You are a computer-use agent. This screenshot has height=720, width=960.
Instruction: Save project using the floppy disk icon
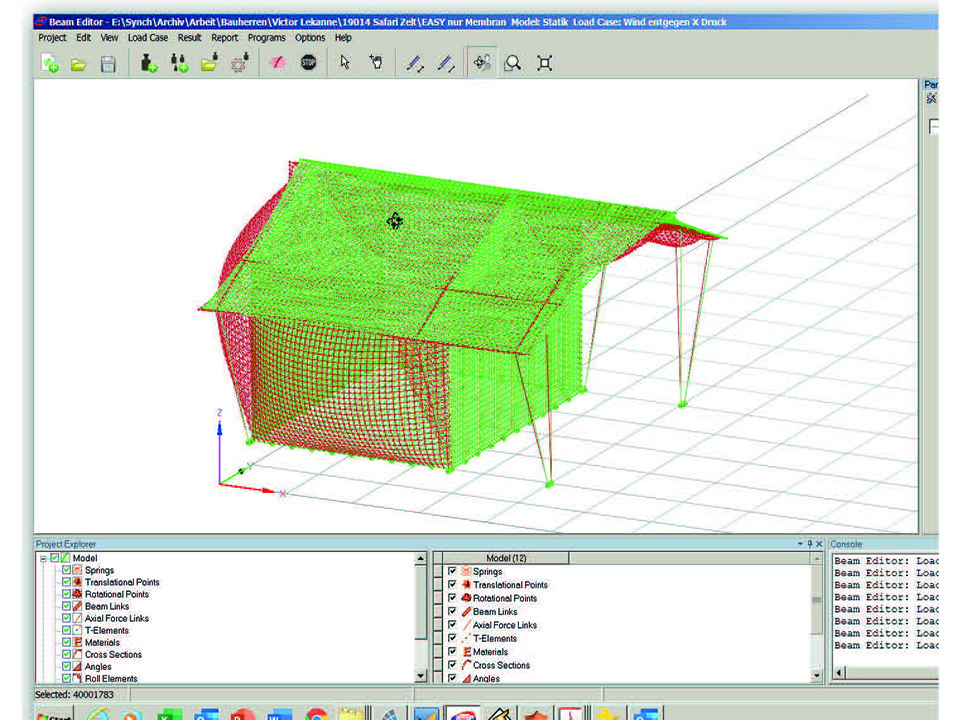108,63
